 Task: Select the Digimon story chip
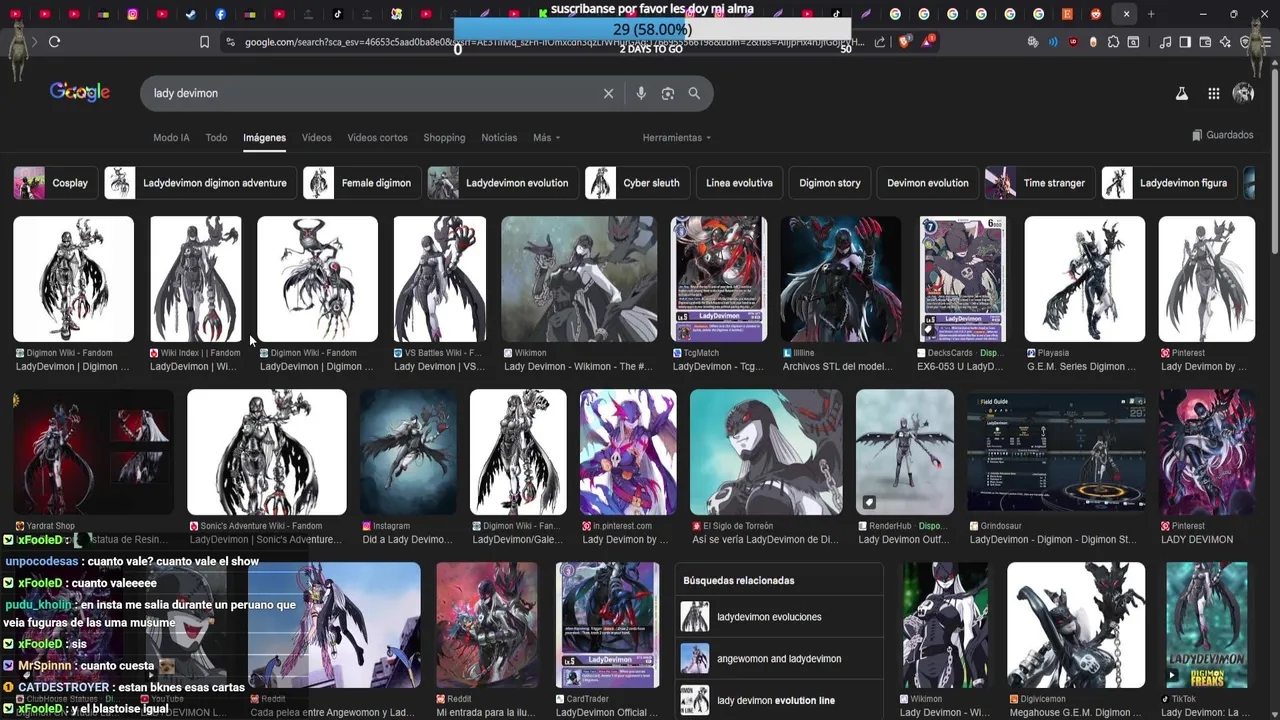coord(830,183)
